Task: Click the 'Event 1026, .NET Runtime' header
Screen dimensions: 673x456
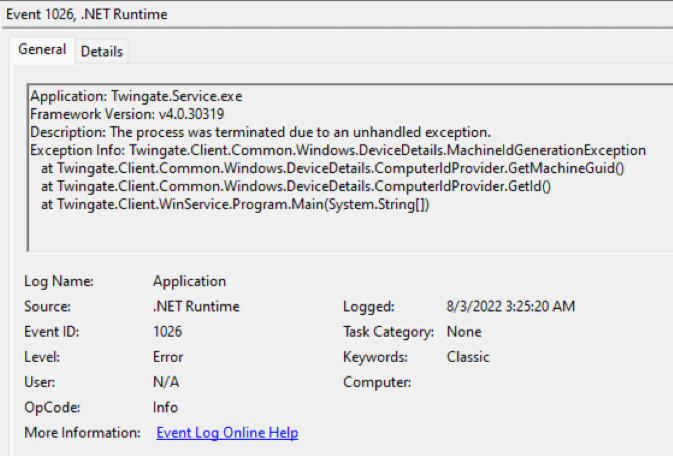Action: 87,14
